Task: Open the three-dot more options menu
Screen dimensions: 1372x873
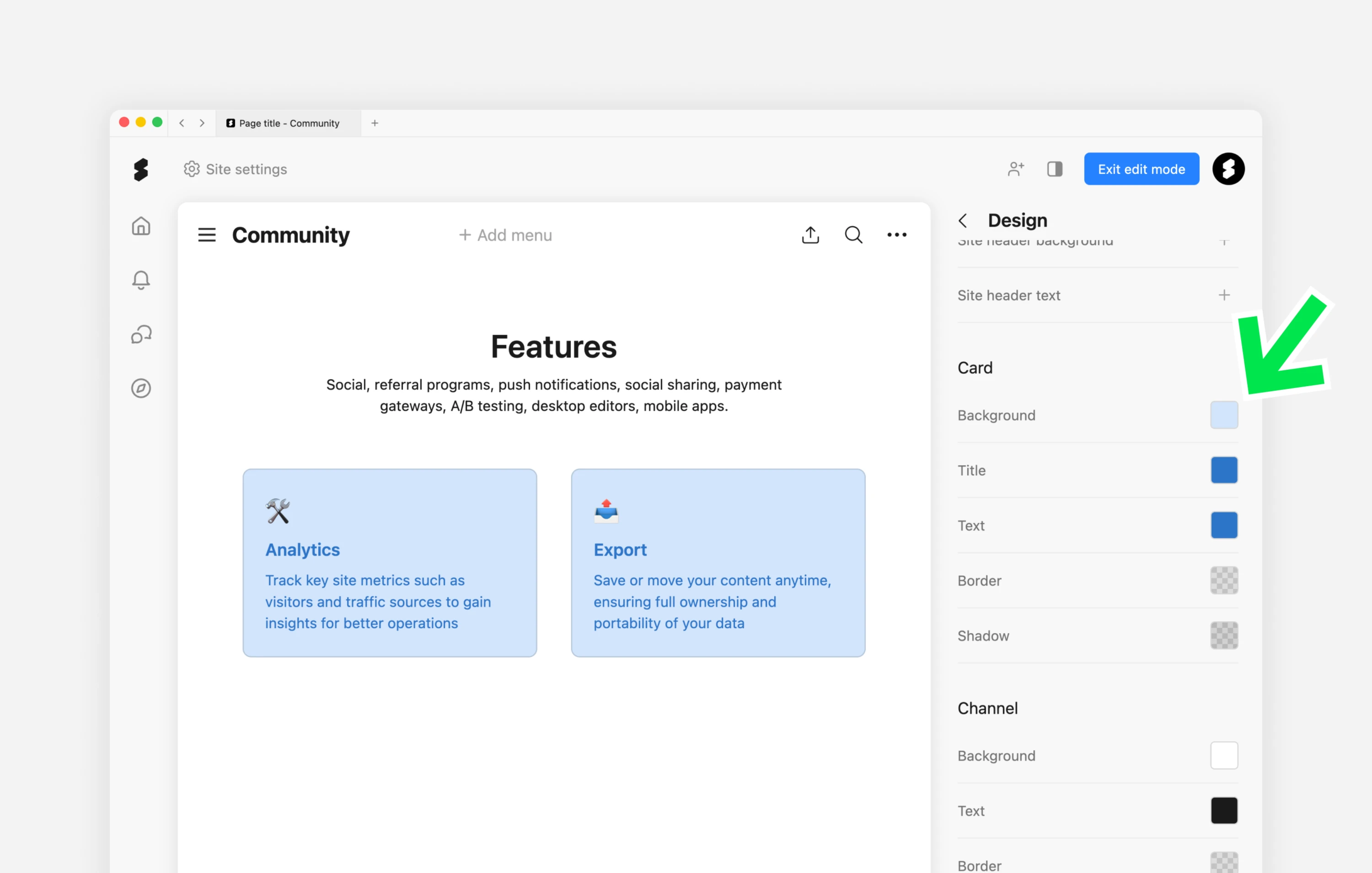Action: point(896,235)
